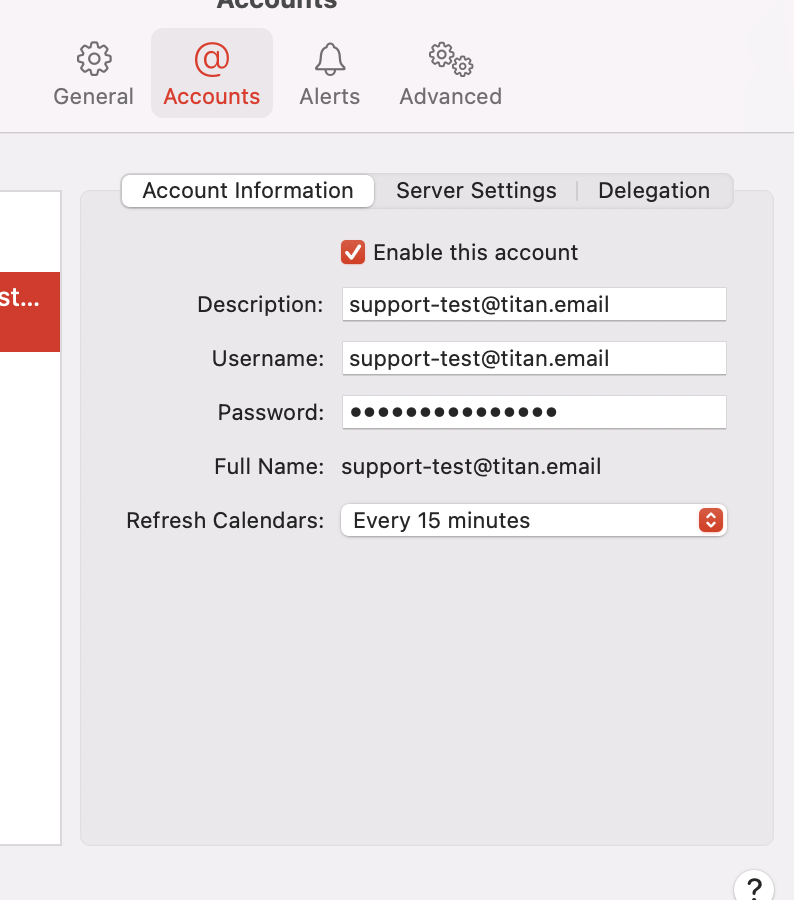Click the Full Name label
This screenshot has width=794, height=900.
(269, 466)
